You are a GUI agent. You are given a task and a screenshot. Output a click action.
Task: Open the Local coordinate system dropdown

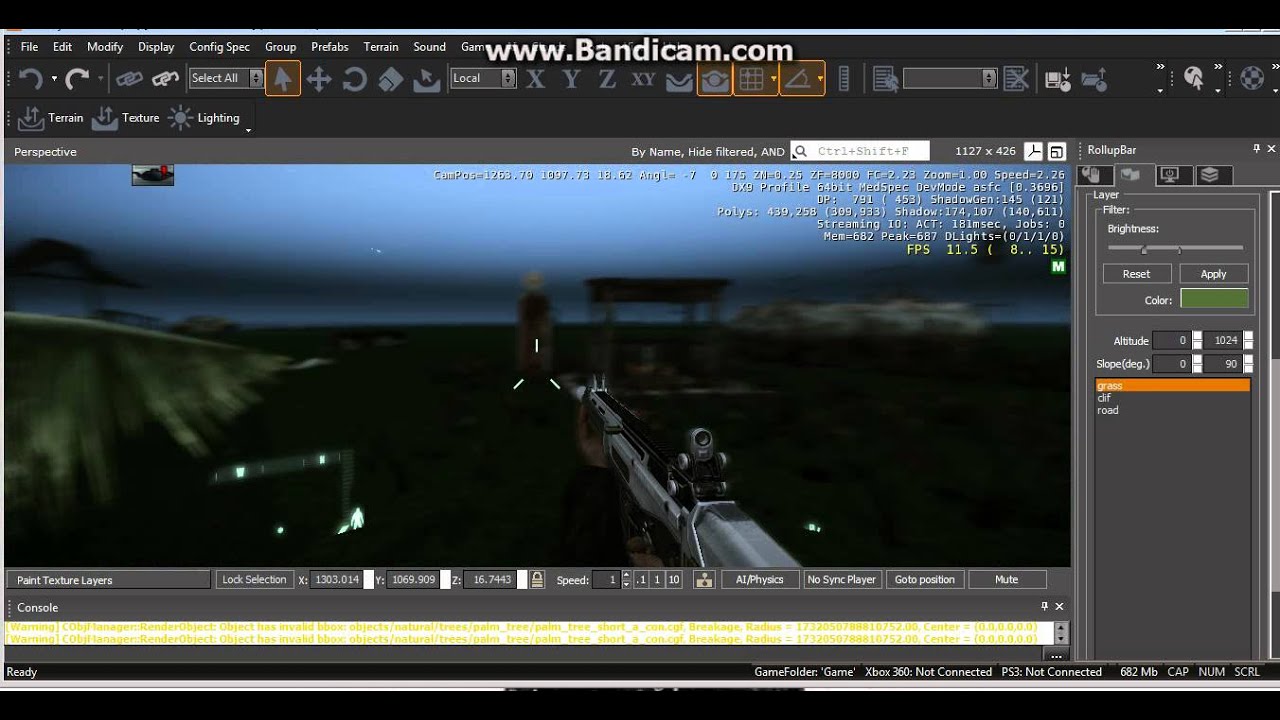482,78
